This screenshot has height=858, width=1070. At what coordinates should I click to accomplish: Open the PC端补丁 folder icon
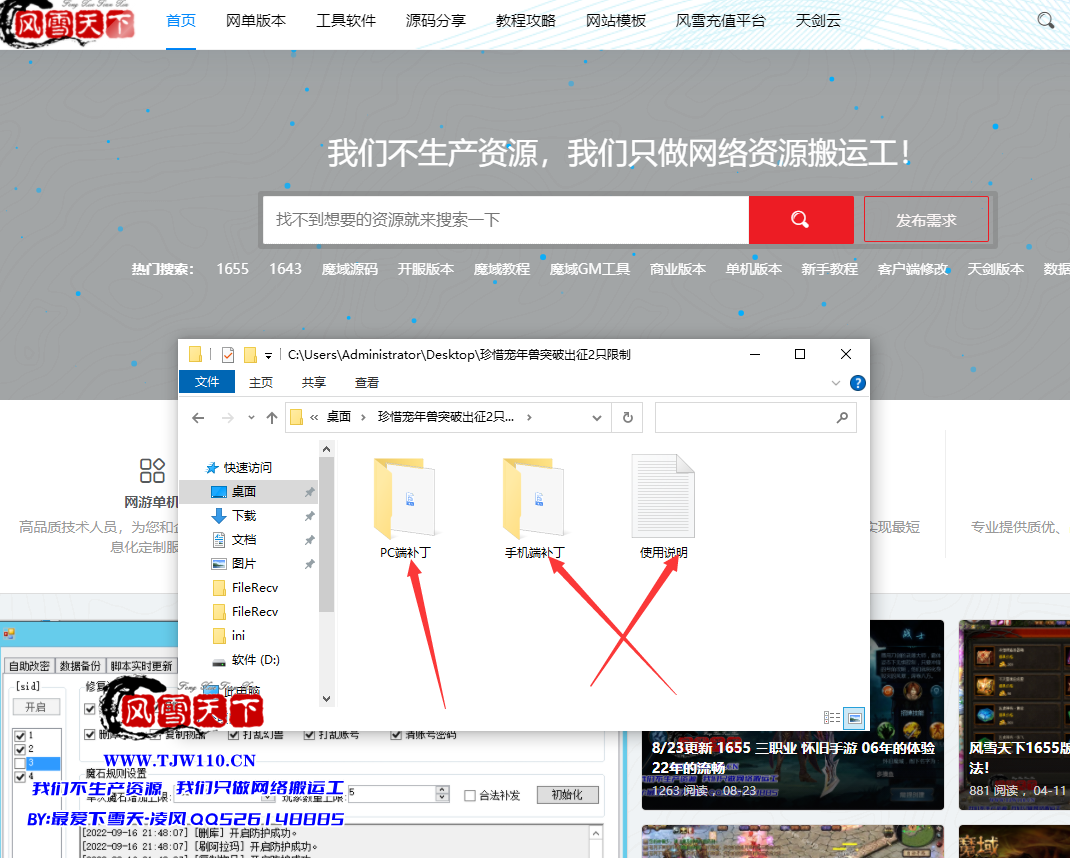(405, 498)
